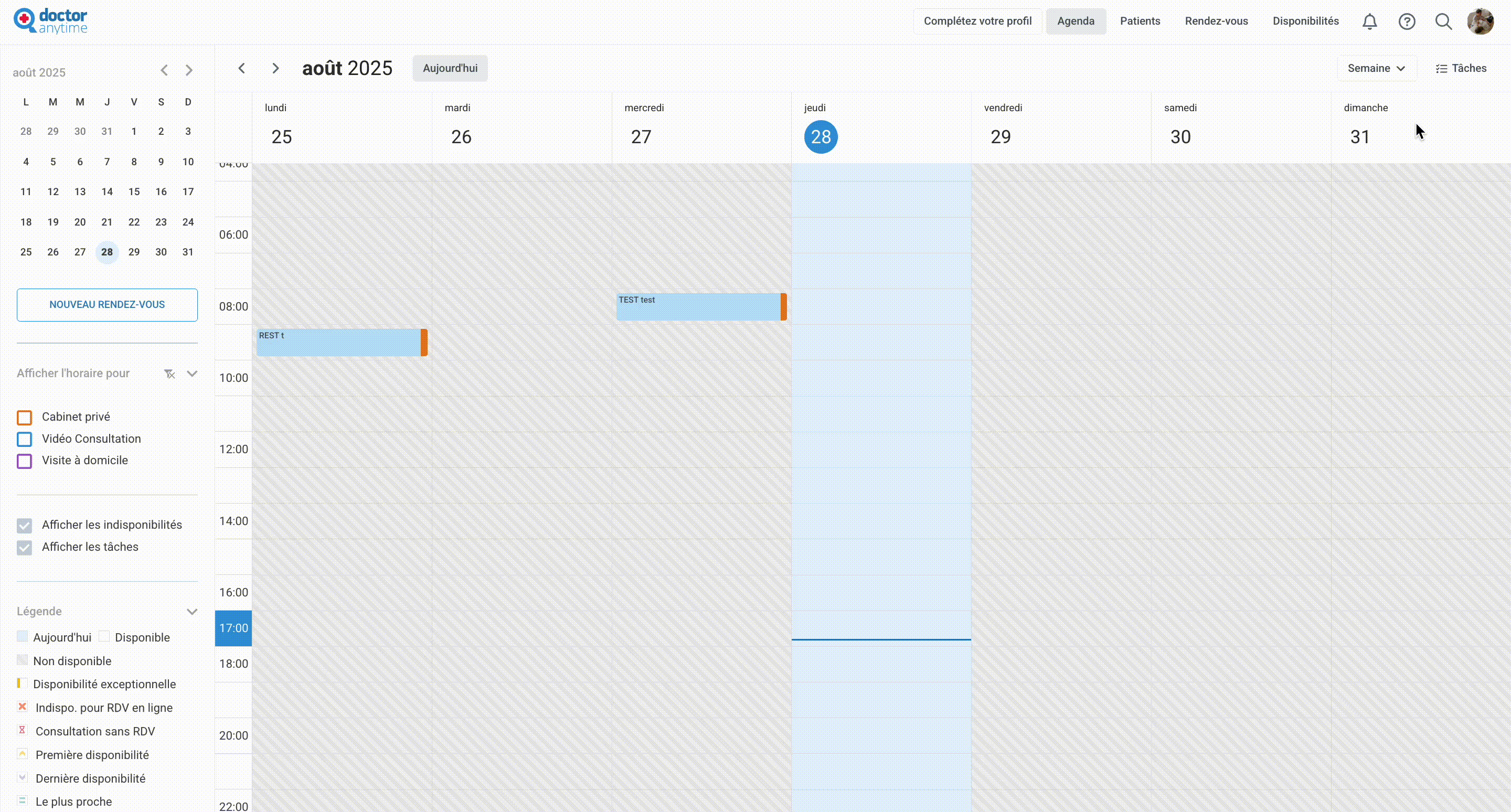Open the Patients menu

click(1140, 21)
